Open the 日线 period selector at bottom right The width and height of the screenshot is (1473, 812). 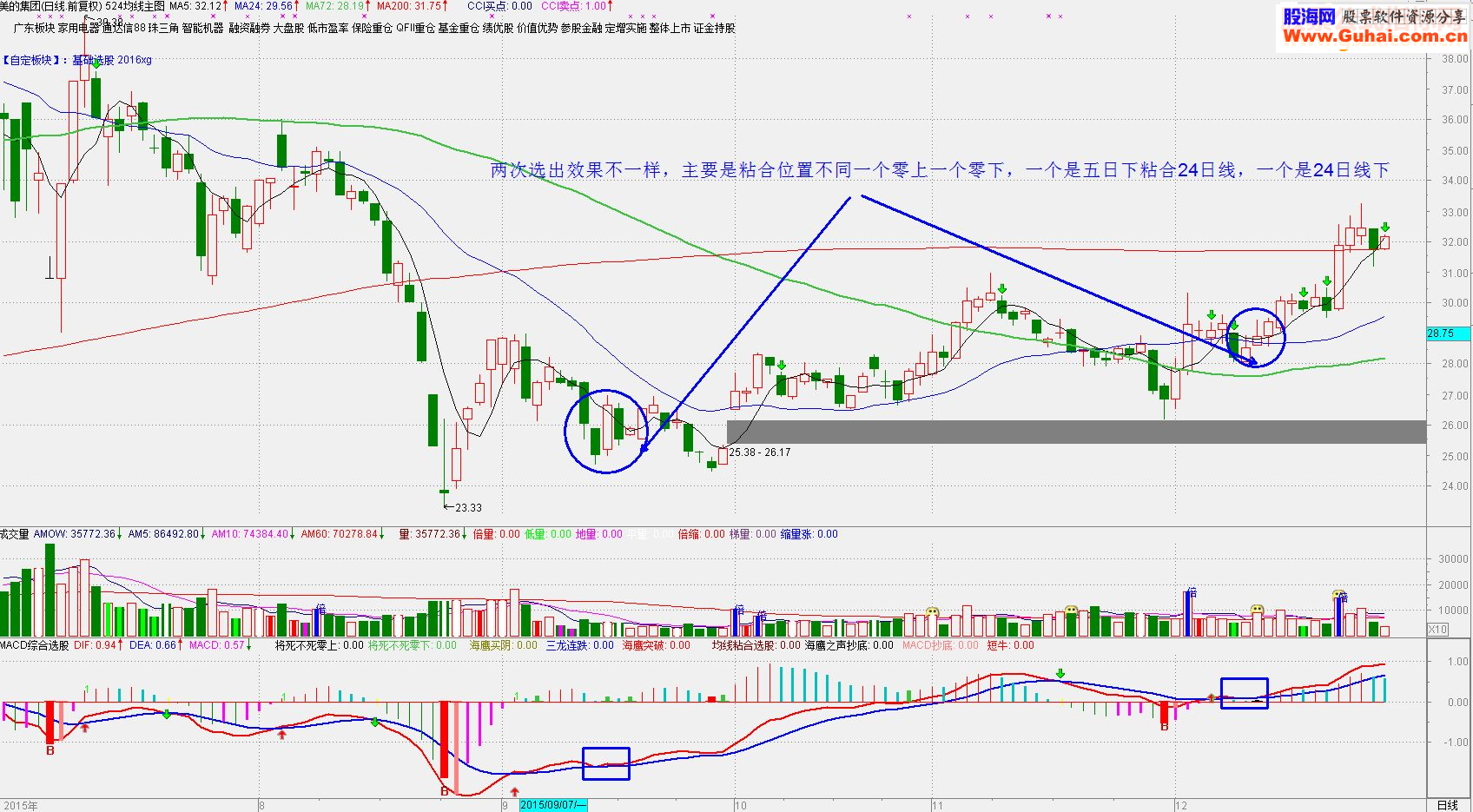click(1448, 805)
